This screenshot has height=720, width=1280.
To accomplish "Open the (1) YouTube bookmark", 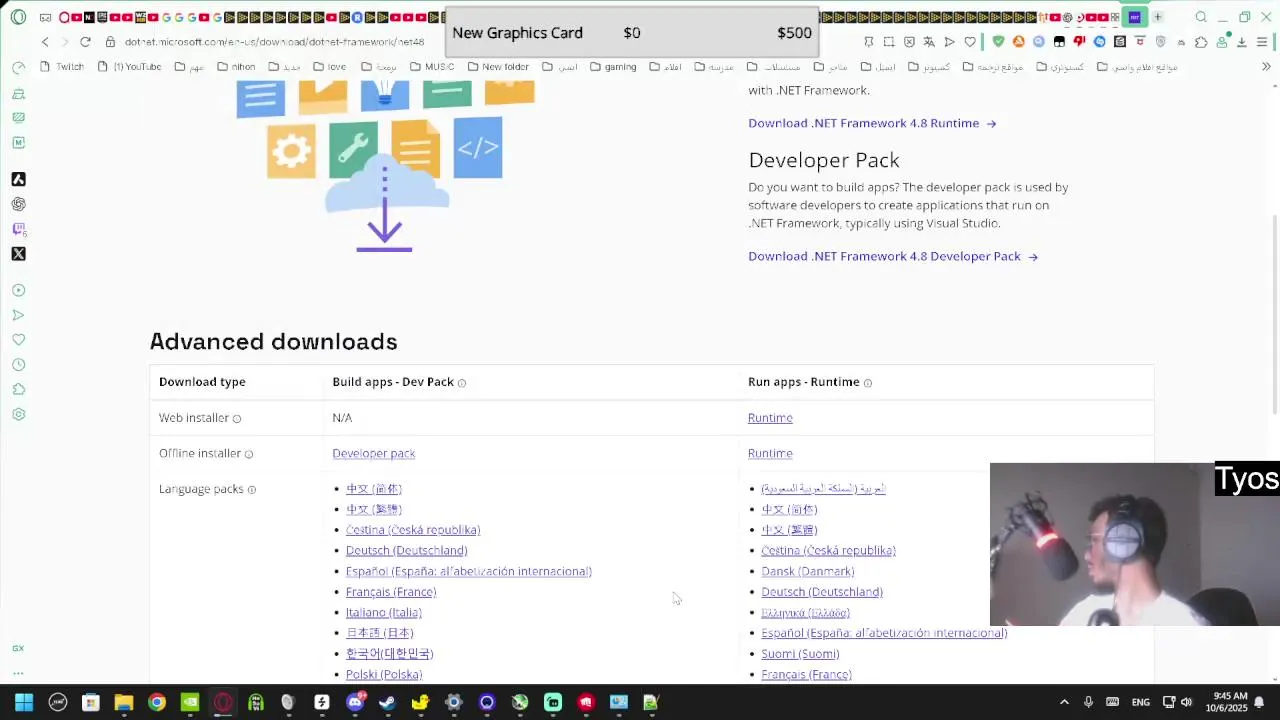I will coord(129,67).
